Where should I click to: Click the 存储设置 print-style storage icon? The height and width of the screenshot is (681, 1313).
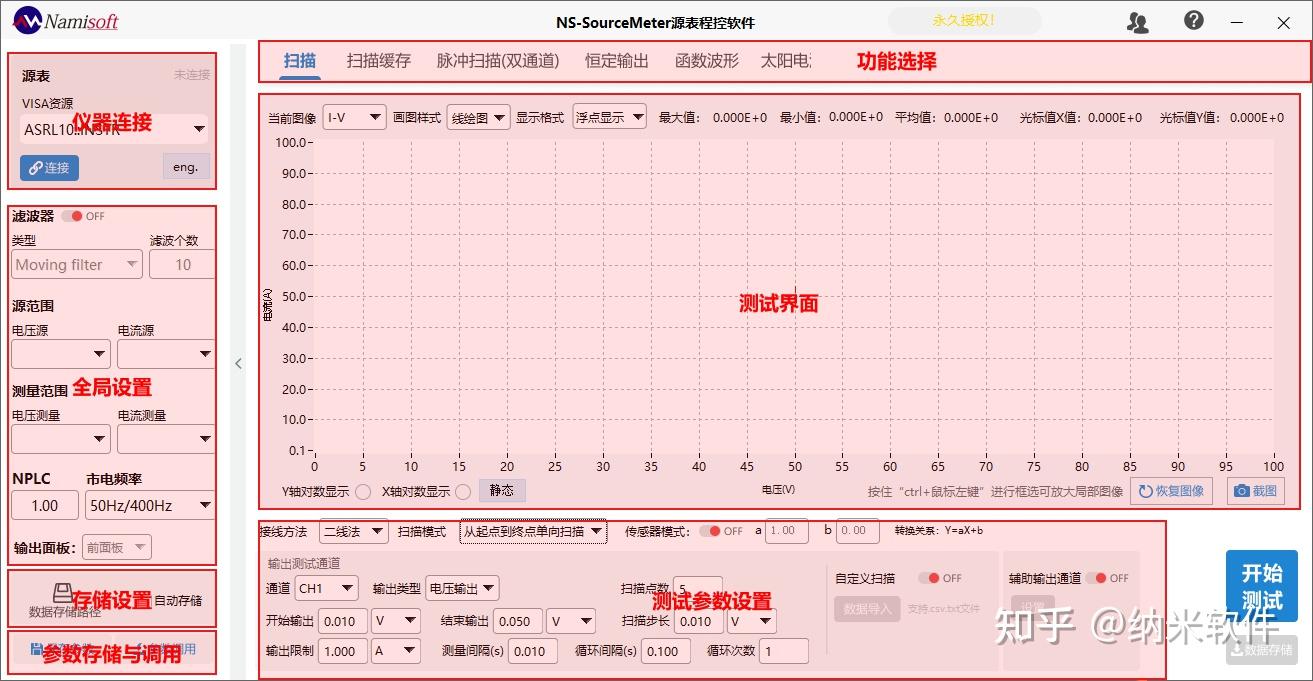click(x=62, y=592)
